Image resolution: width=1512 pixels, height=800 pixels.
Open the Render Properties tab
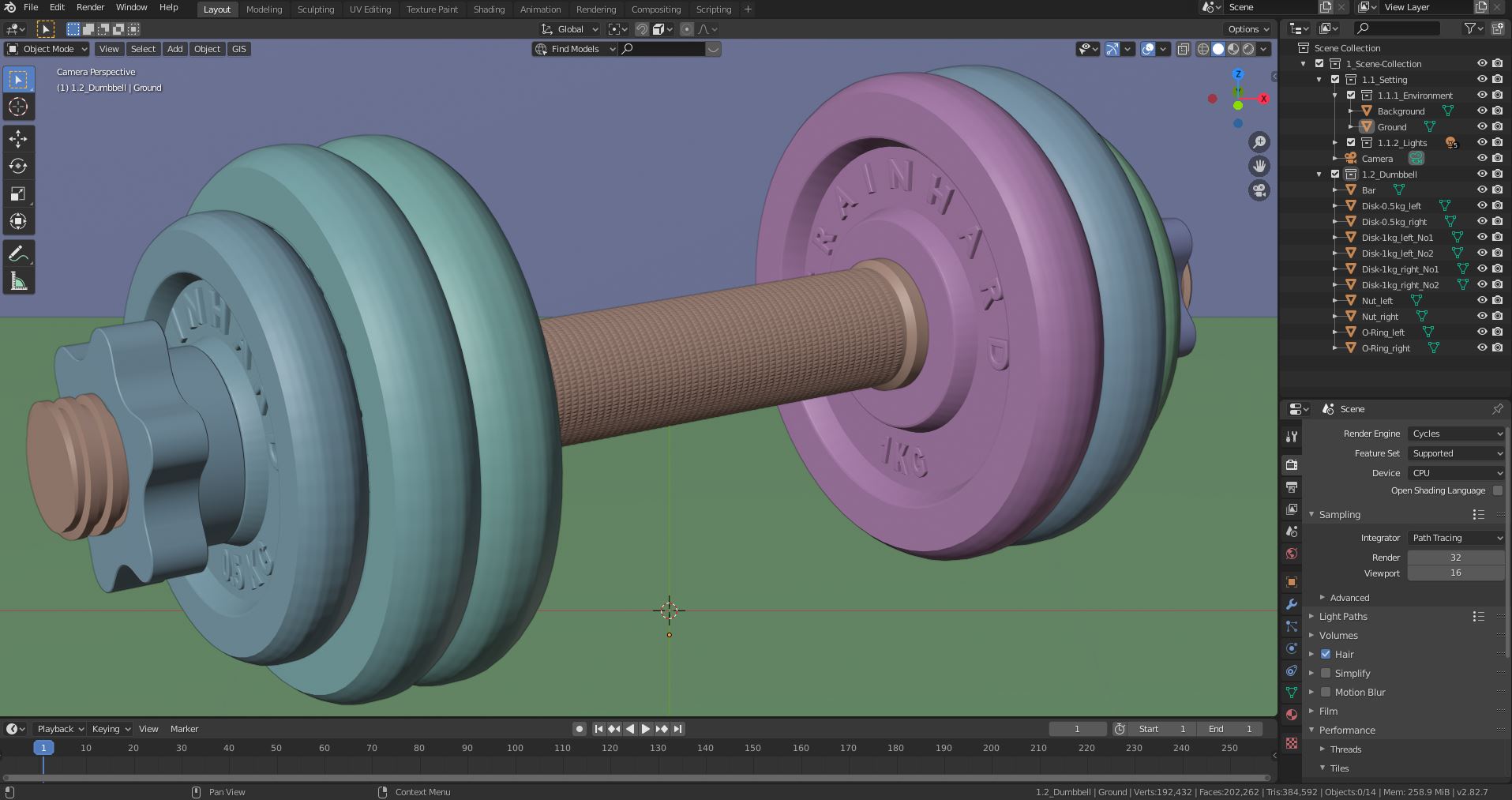pyautogui.click(x=1292, y=465)
